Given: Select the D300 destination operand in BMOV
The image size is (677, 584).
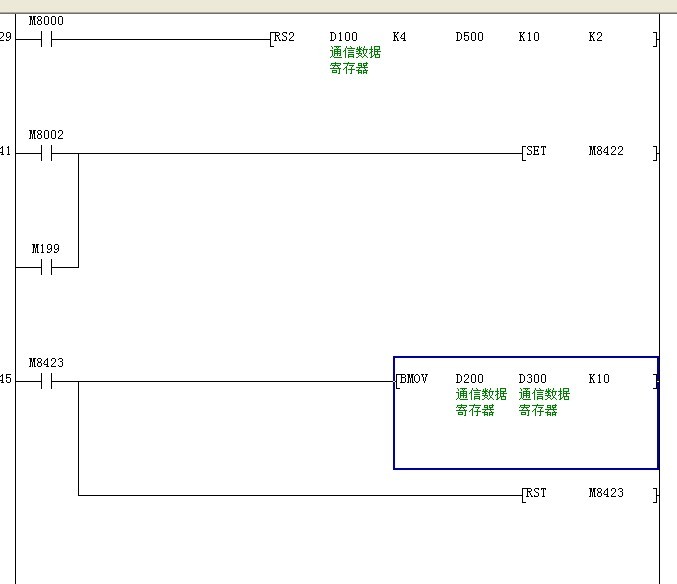Looking at the screenshot, I should [x=532, y=379].
